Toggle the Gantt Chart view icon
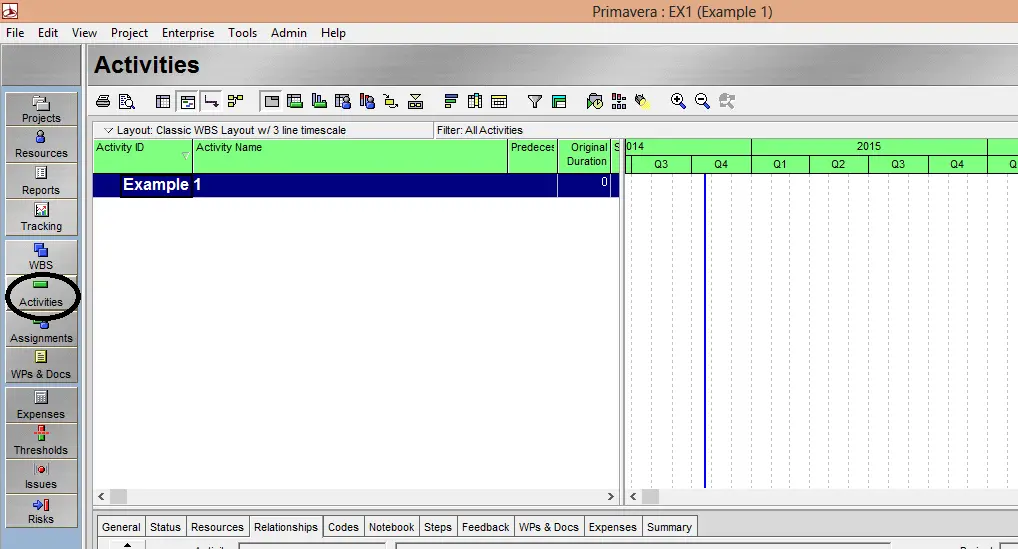Screen dimensions: 1018x549 (x=188, y=101)
